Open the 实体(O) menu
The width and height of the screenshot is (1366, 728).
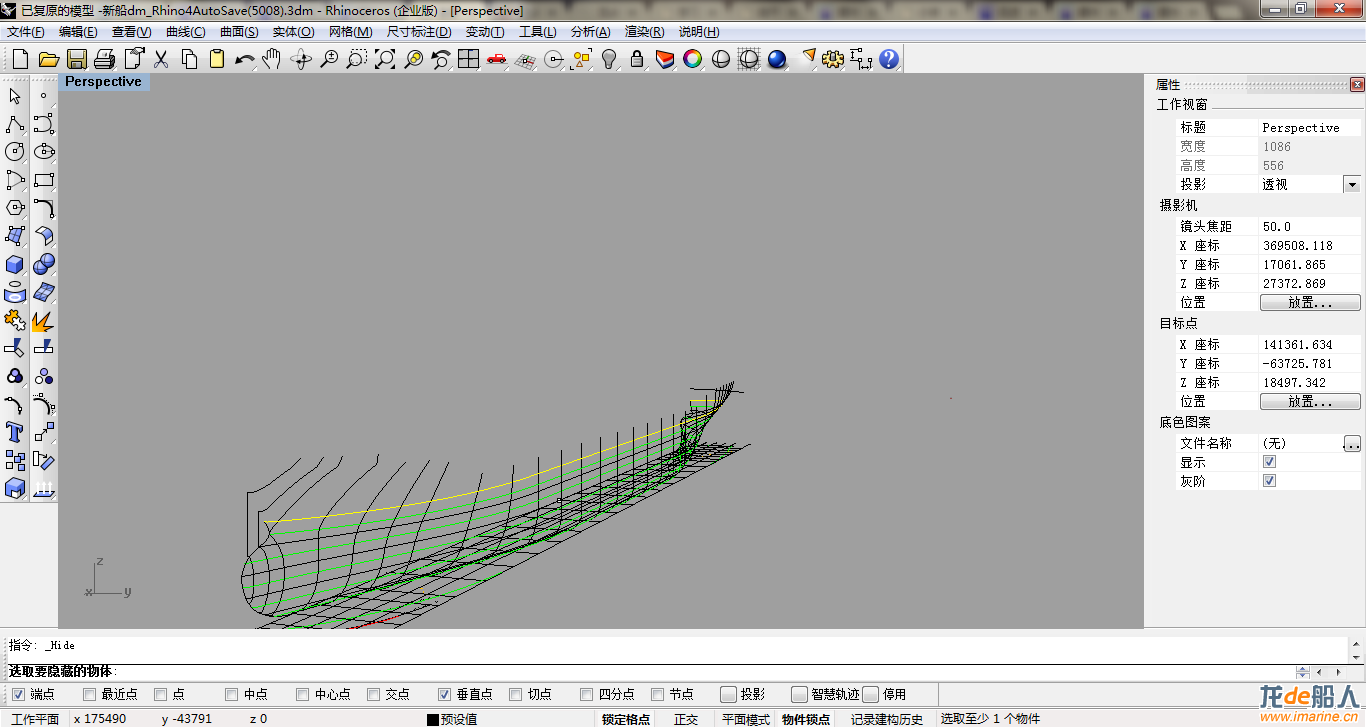click(x=293, y=32)
